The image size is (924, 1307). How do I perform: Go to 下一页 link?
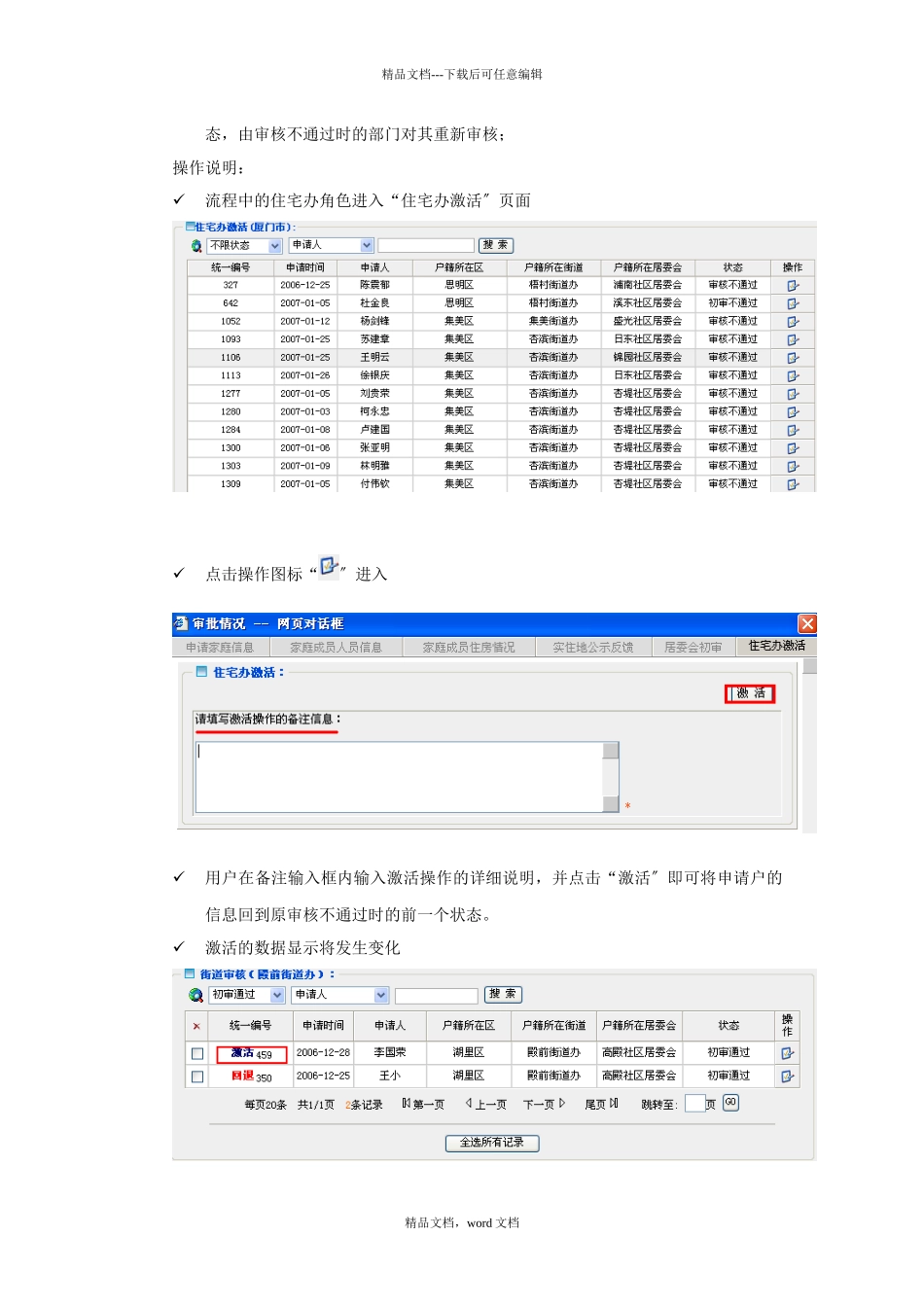(544, 1104)
